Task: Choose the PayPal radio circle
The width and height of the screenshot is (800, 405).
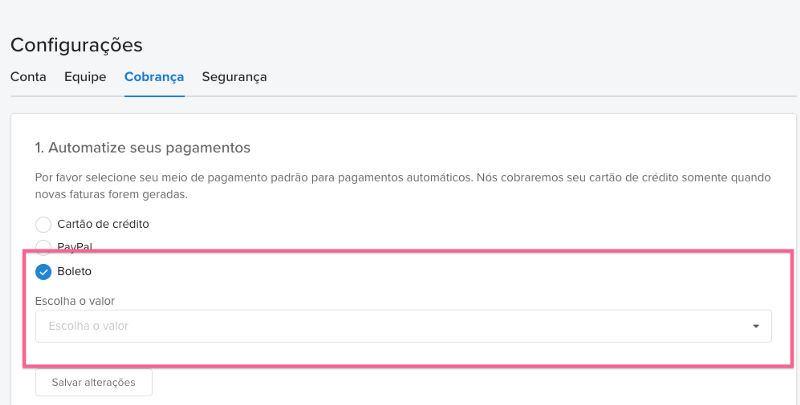Action: click(43, 247)
